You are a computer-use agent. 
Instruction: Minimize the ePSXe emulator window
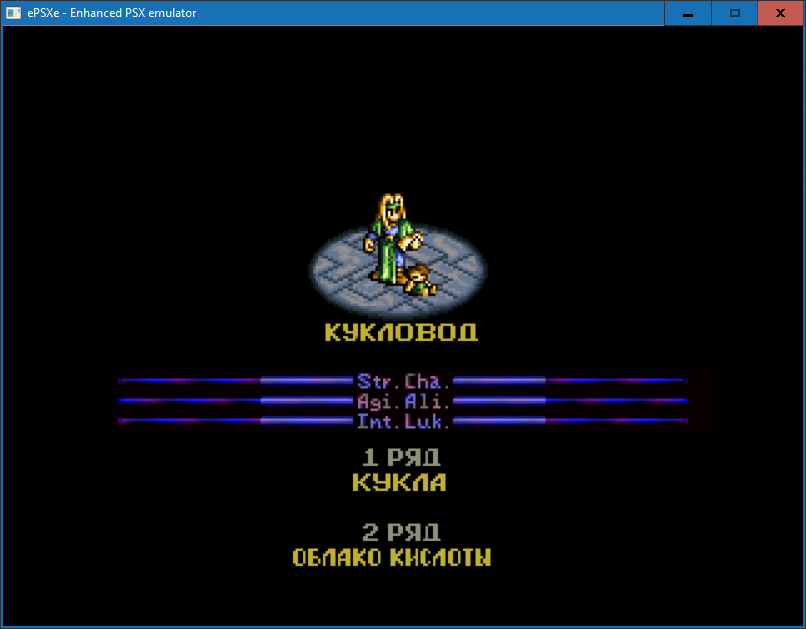(x=688, y=13)
